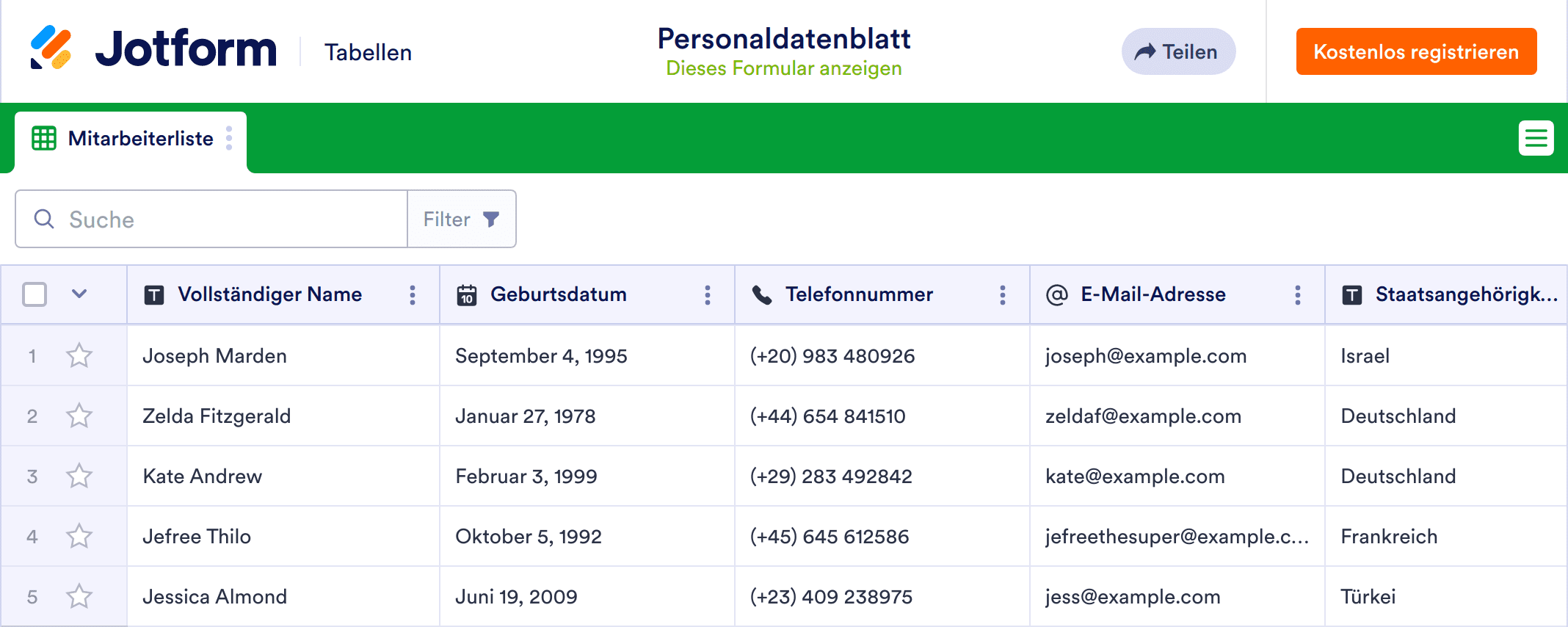1568x627 pixels.
Task: Open Vollständiger Name column options menu
Action: 413,295
